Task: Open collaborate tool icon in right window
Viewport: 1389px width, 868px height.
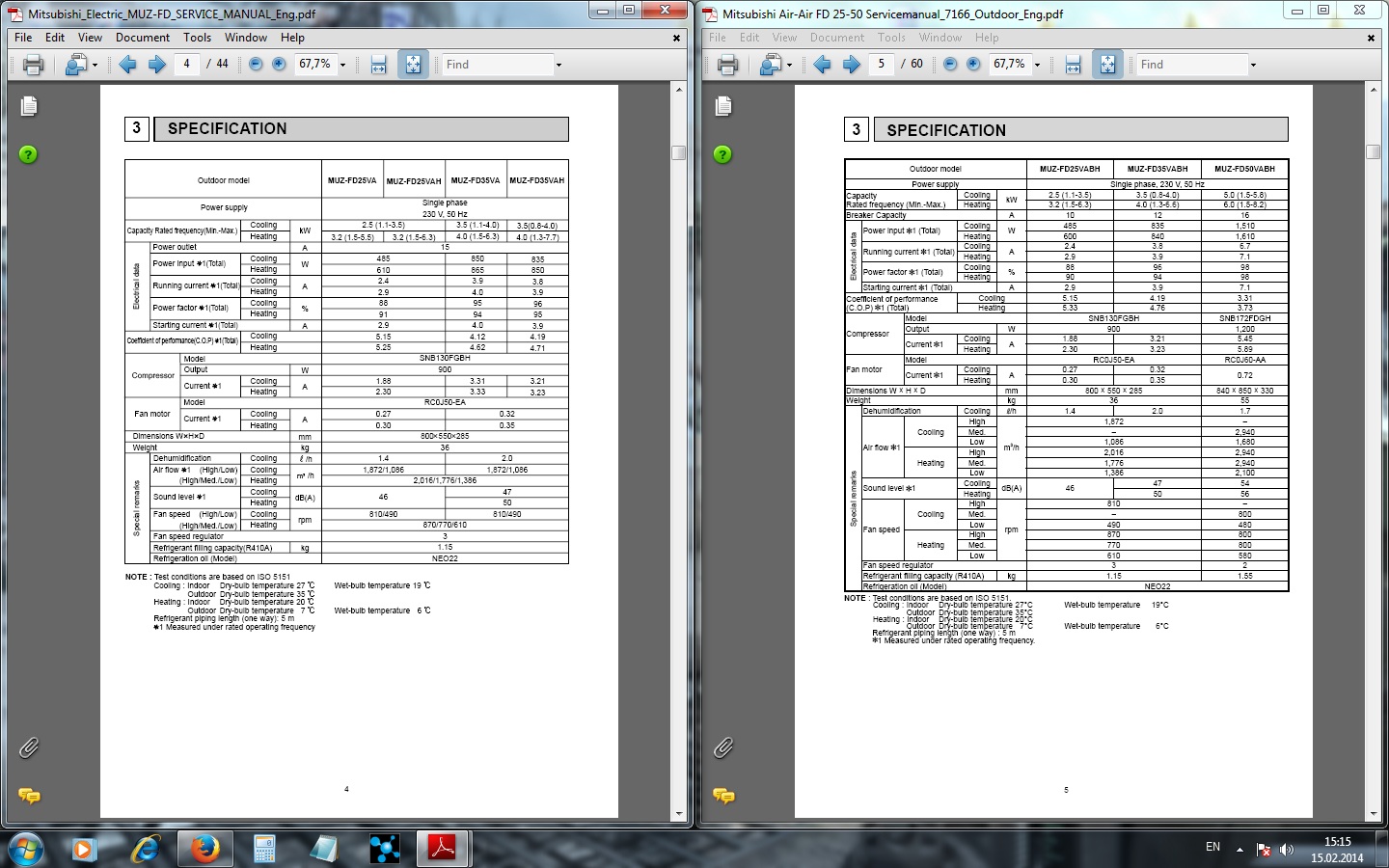Action: pyautogui.click(x=770, y=65)
